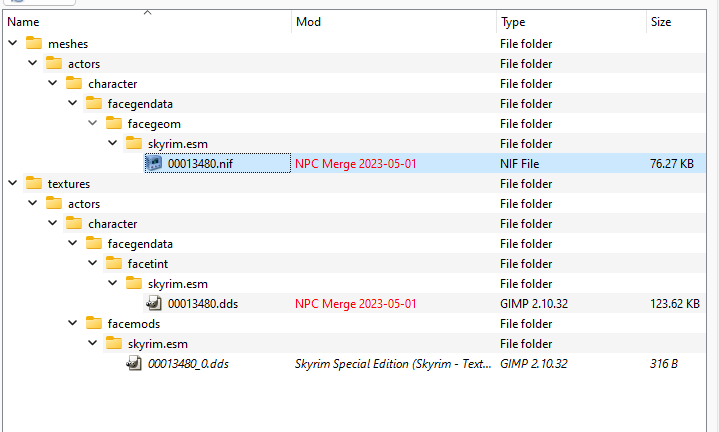
Task: Select the facegeom folder label
Action: pyautogui.click(x=154, y=124)
